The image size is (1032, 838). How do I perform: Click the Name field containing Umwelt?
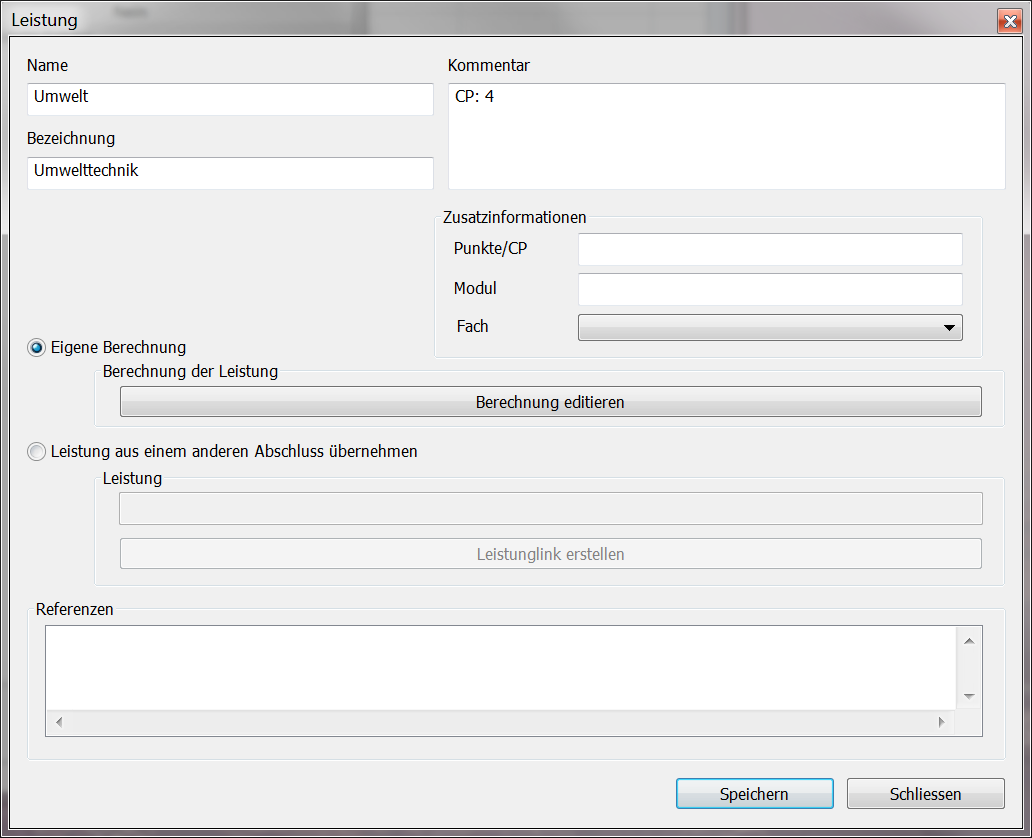[230, 99]
